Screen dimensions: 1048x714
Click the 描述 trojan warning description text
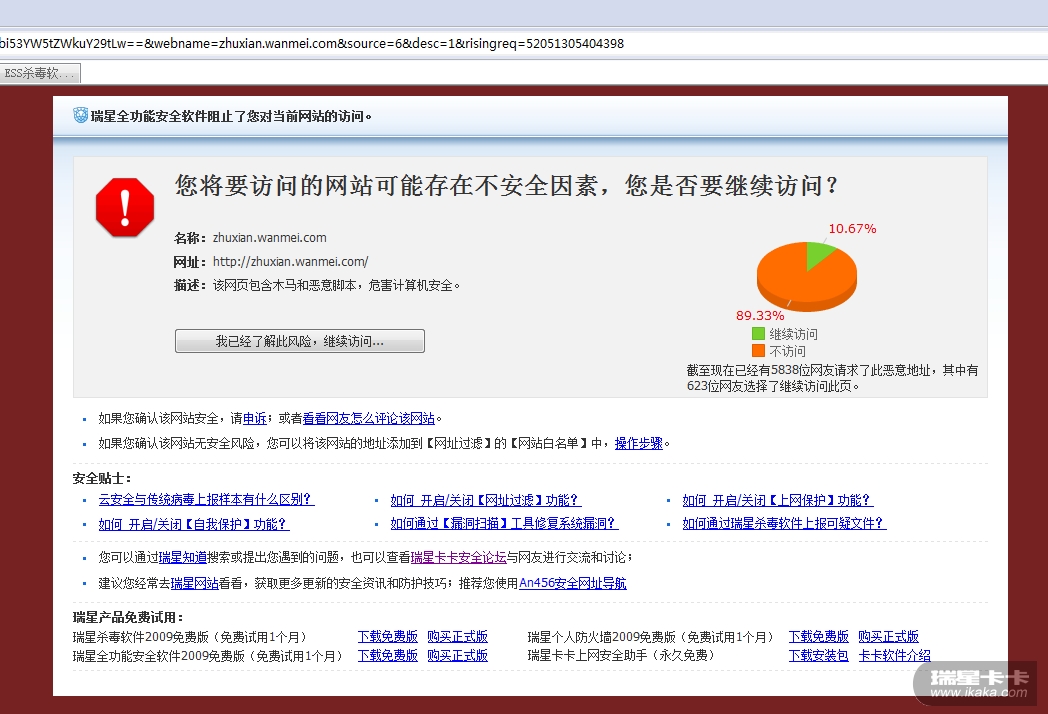tap(336, 285)
